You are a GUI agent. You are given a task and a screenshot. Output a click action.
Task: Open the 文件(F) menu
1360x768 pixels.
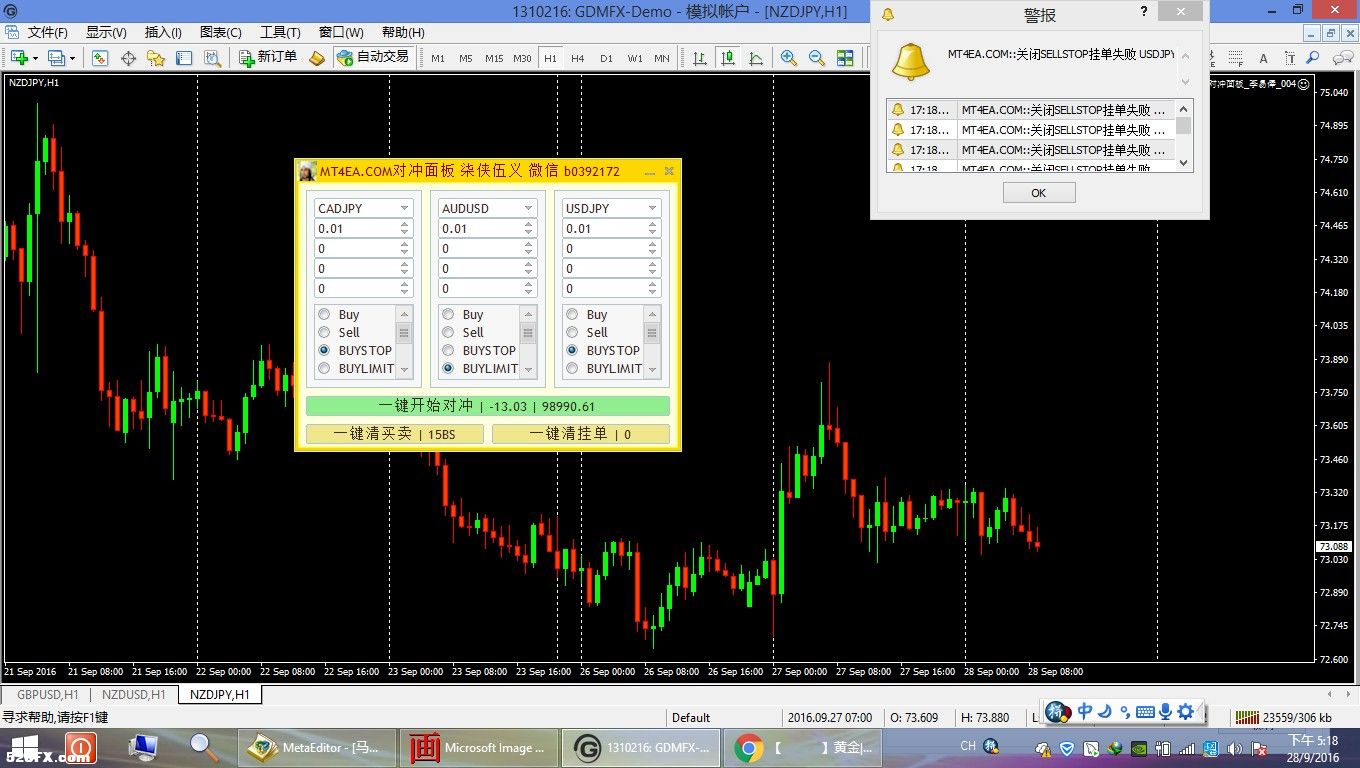point(47,32)
